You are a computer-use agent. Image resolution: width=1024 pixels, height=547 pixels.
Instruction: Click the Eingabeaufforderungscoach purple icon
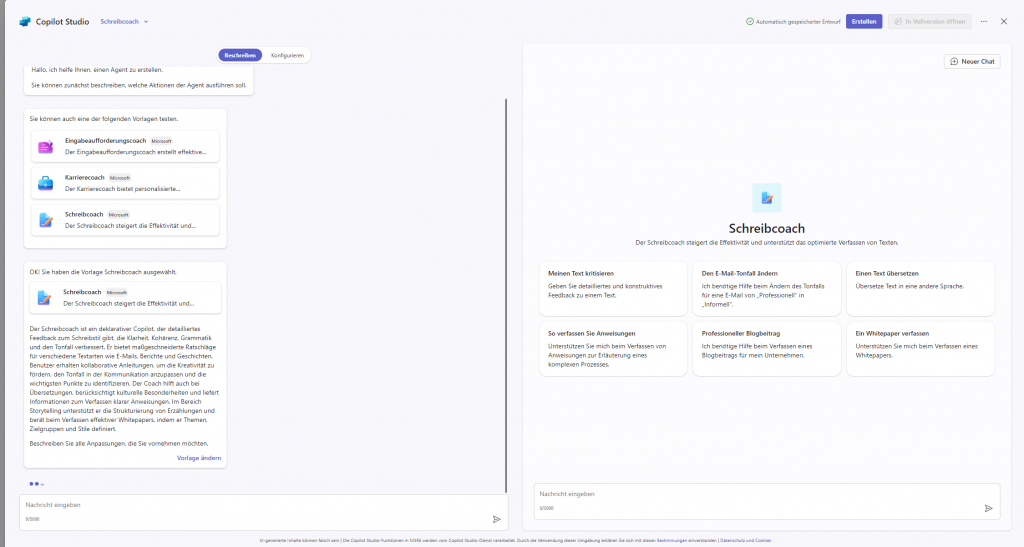pyautogui.click(x=45, y=147)
